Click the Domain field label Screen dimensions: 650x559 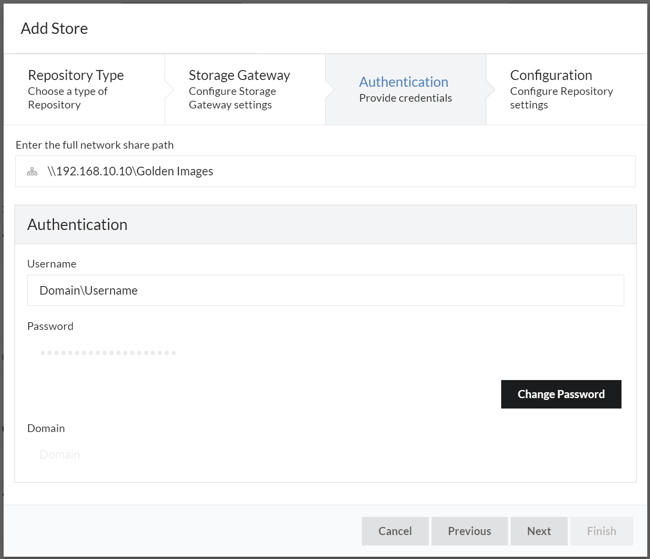[x=46, y=428]
